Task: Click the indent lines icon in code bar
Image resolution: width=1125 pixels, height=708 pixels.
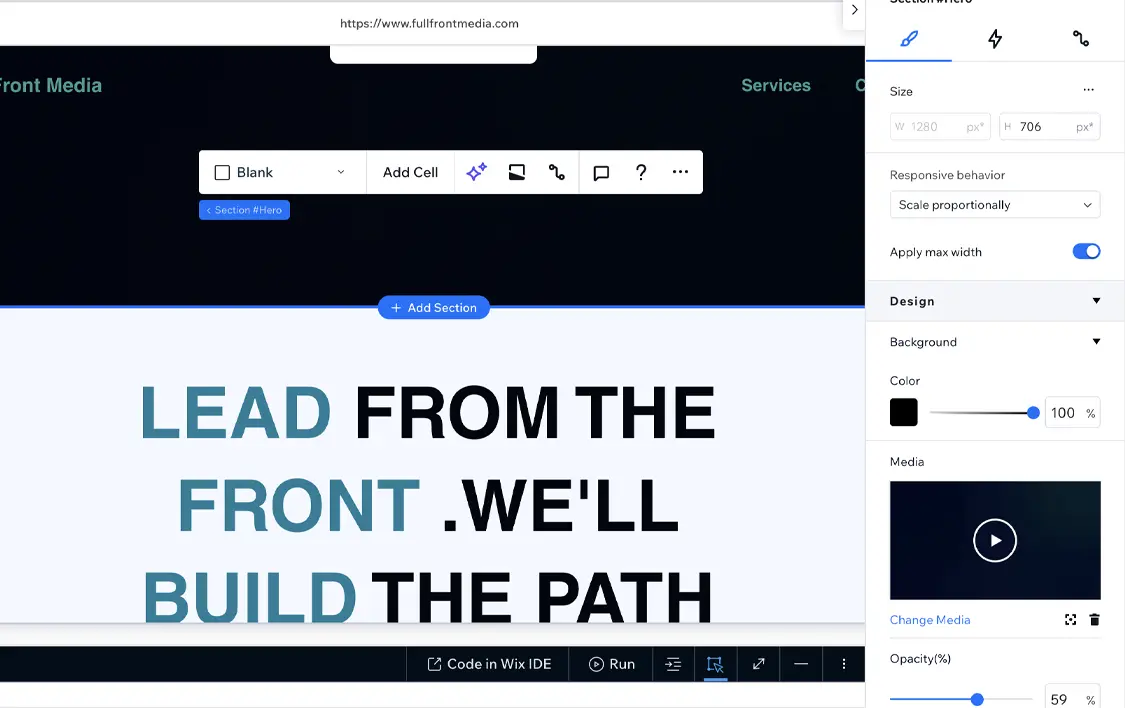Action: (x=673, y=664)
